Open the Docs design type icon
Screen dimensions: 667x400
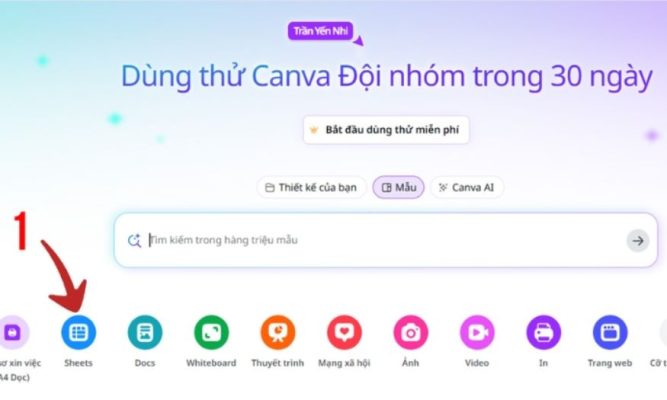145,332
